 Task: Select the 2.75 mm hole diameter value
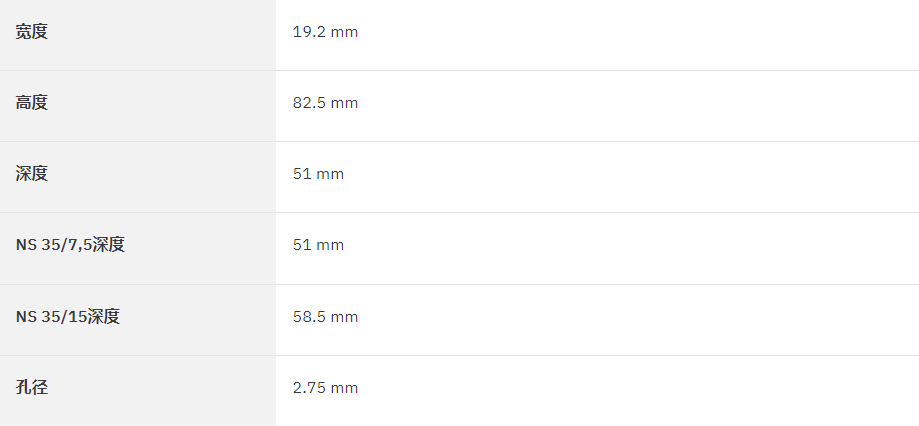click(x=325, y=387)
